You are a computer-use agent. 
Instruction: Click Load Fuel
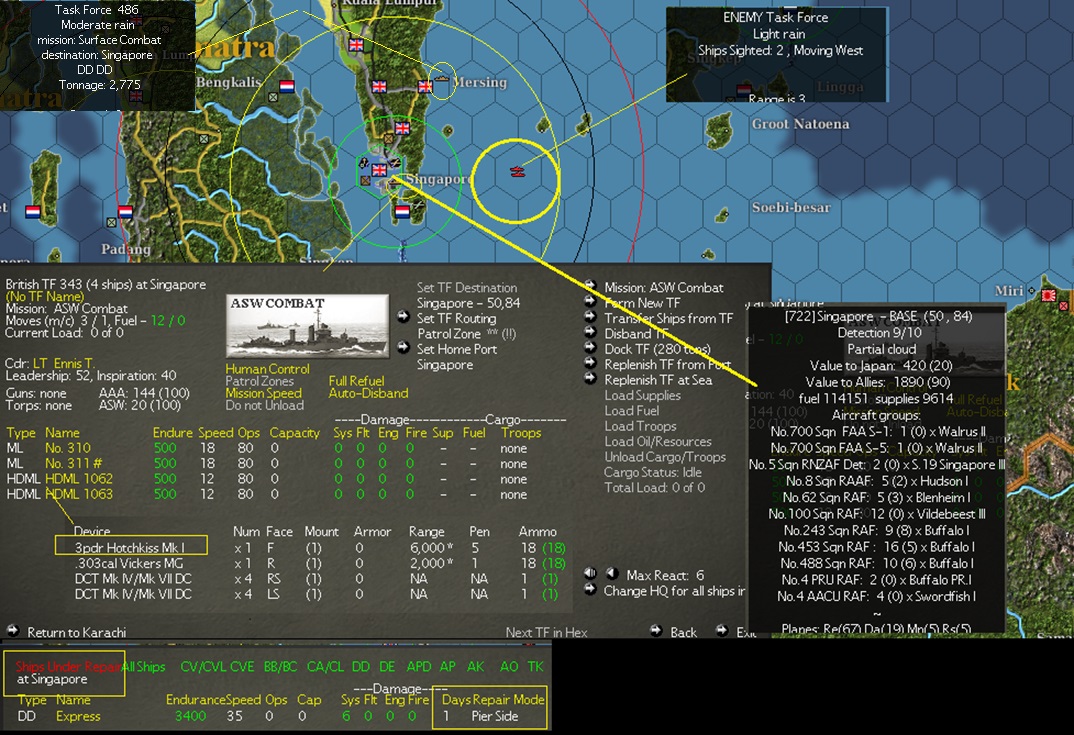pos(632,410)
